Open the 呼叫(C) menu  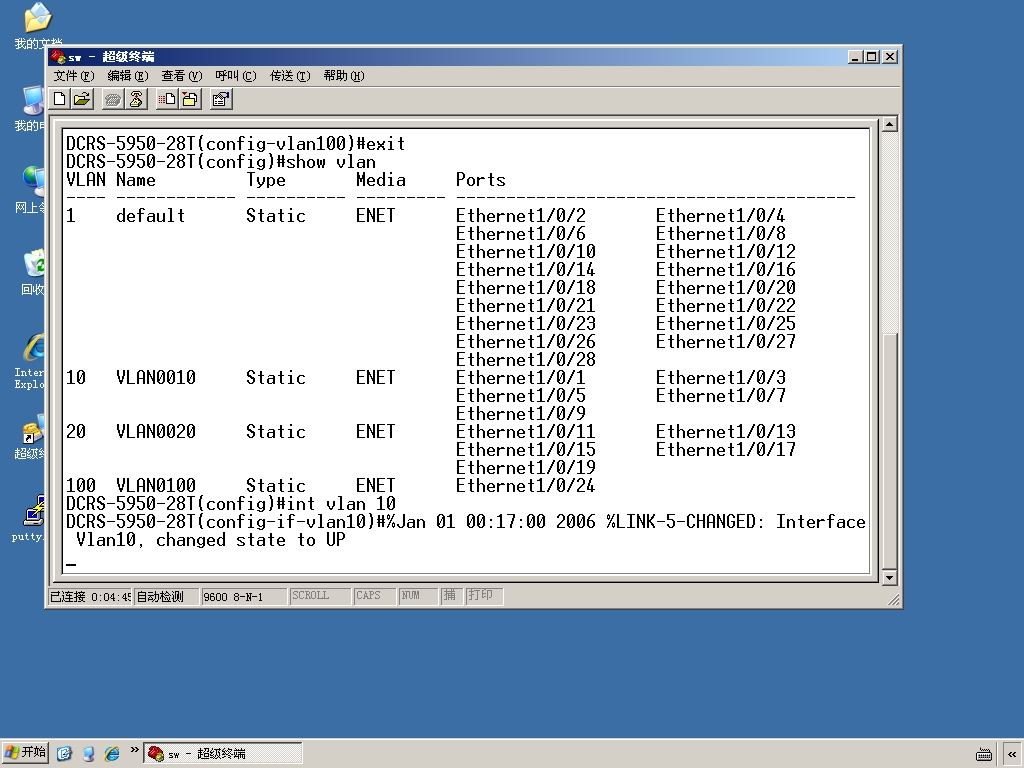pos(236,76)
